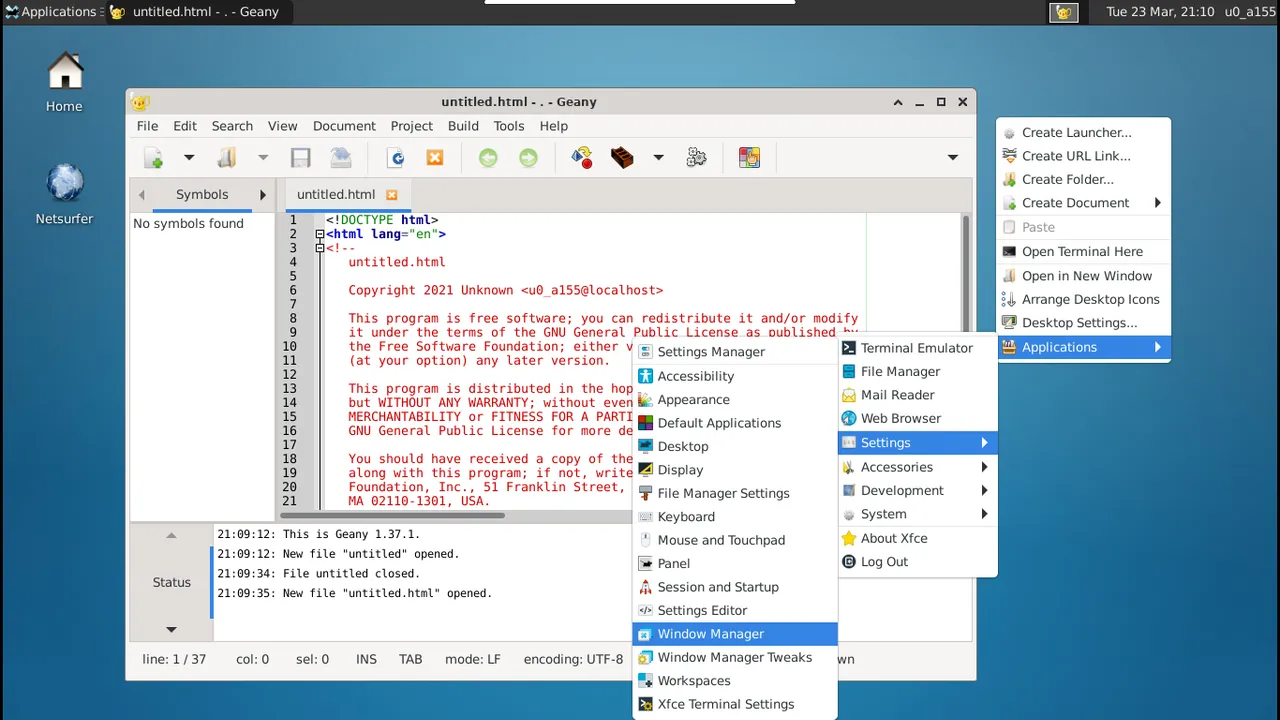Select the Status message tab
The image size is (1280, 720).
[x=171, y=582]
